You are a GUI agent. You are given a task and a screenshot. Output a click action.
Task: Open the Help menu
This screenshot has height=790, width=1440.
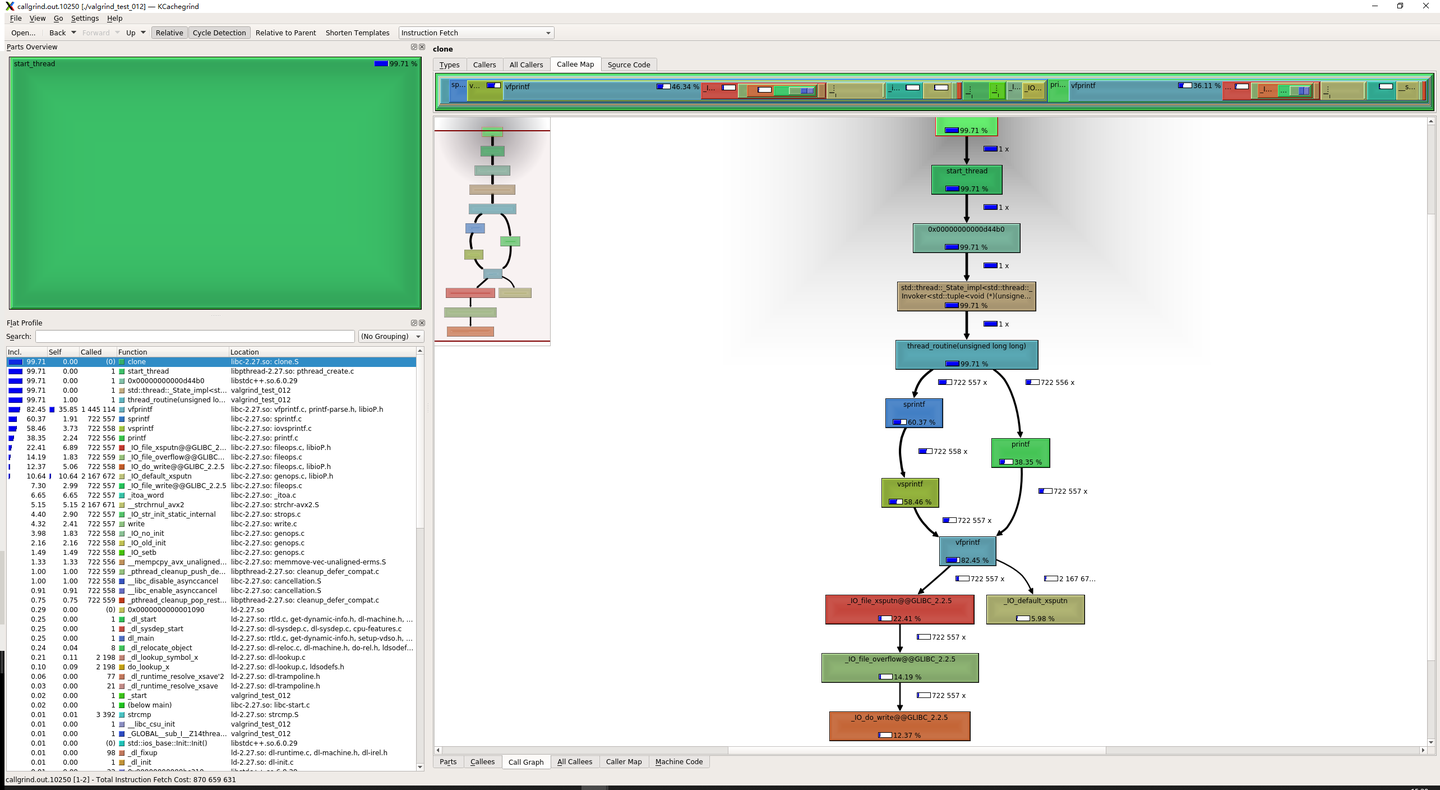[x=115, y=18]
